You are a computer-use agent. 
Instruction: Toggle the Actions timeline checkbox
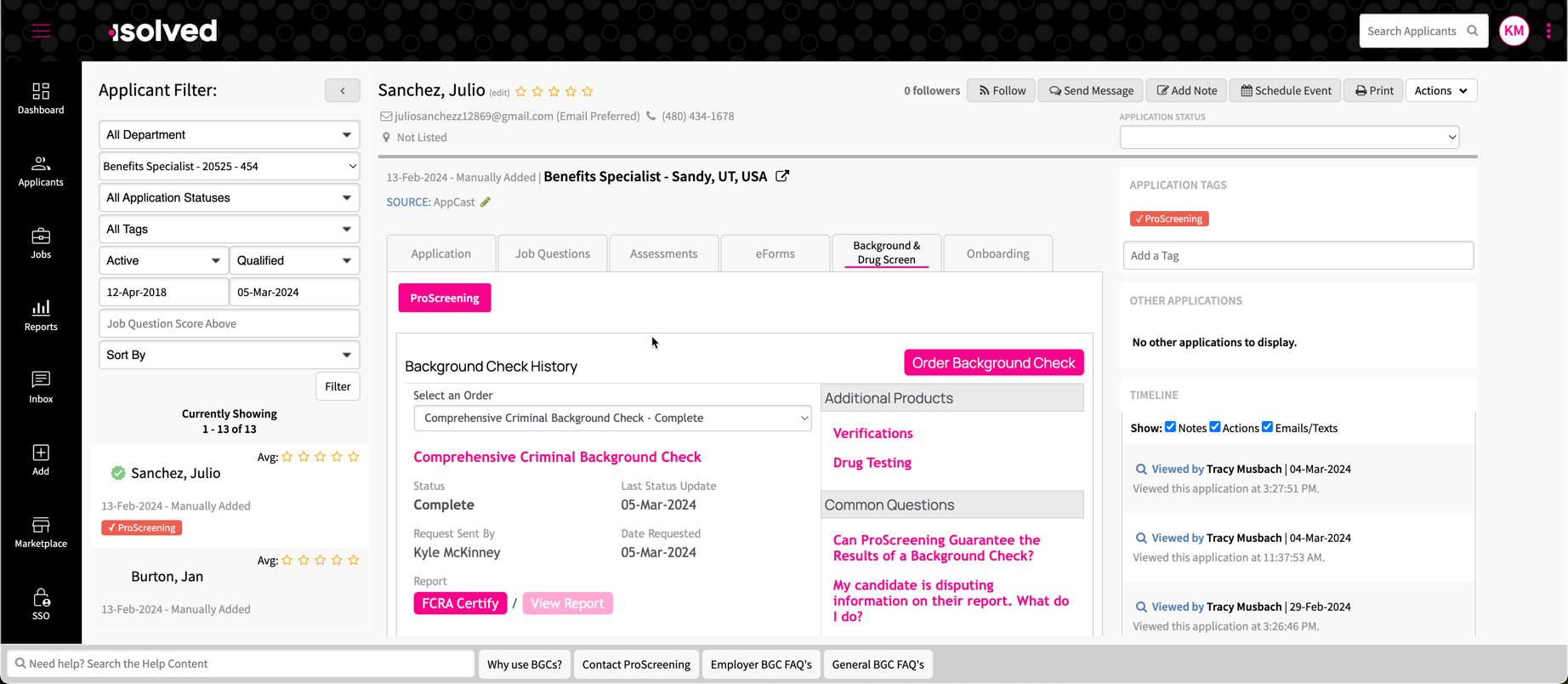coord(1215,427)
